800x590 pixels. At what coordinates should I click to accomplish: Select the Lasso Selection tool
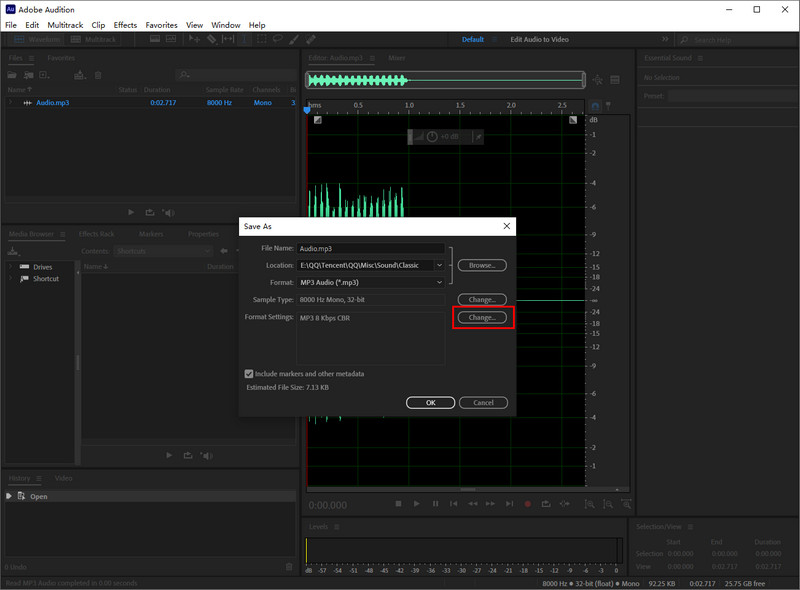pos(277,39)
